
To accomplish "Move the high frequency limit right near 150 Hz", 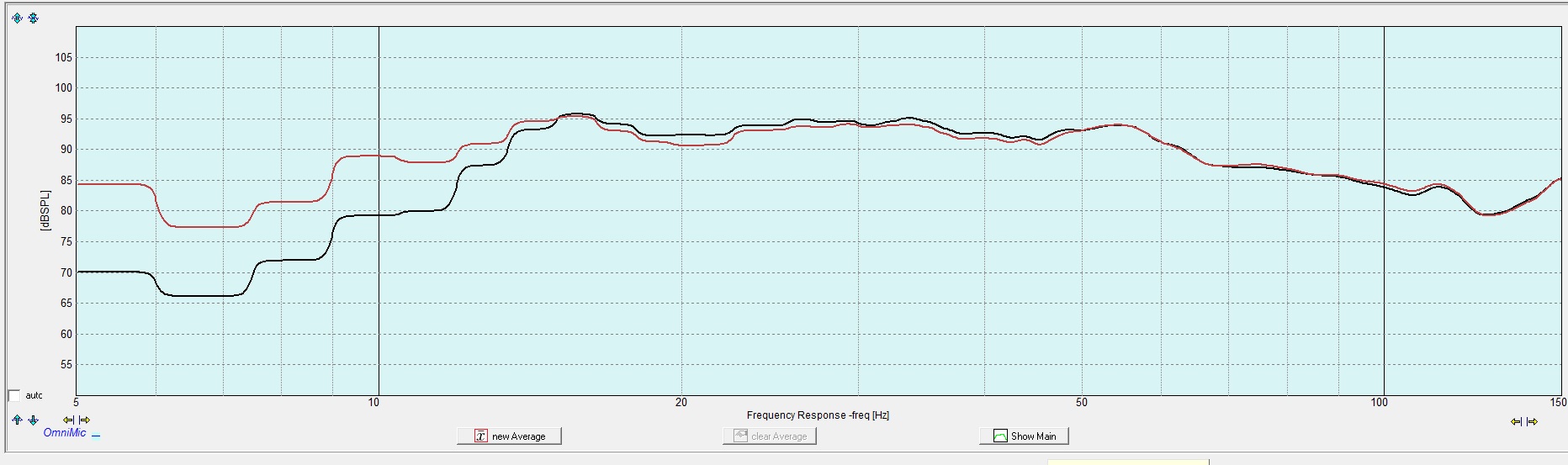I will (1532, 421).
